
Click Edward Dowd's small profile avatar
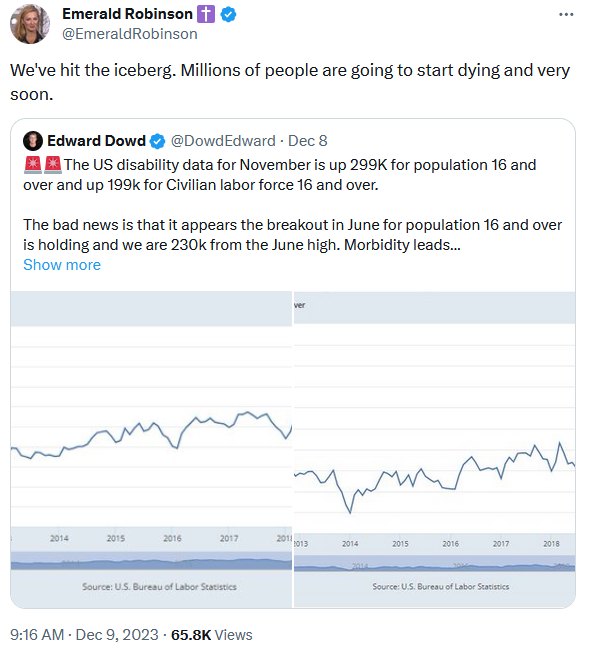pos(33,141)
